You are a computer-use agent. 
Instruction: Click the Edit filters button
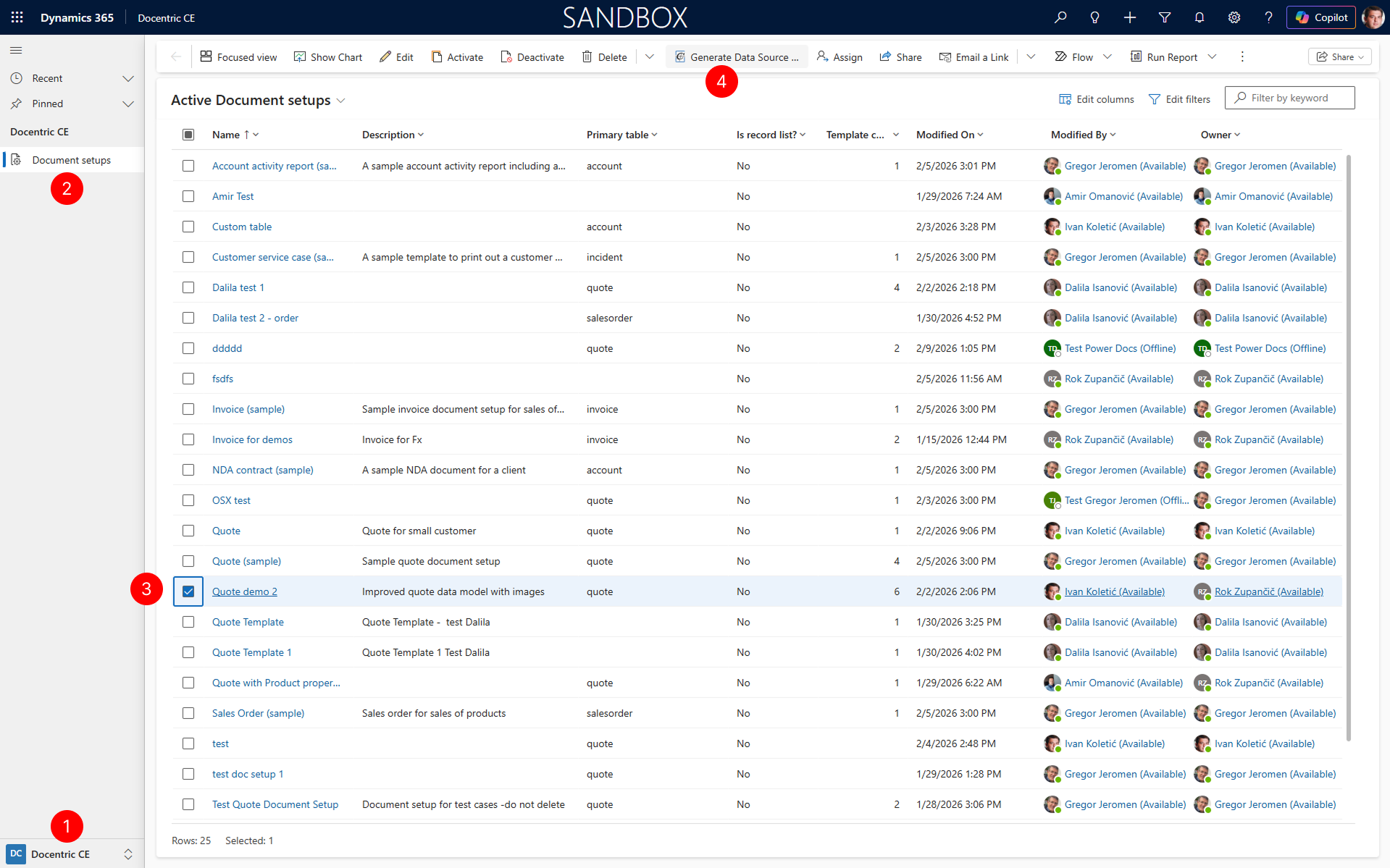point(1179,99)
